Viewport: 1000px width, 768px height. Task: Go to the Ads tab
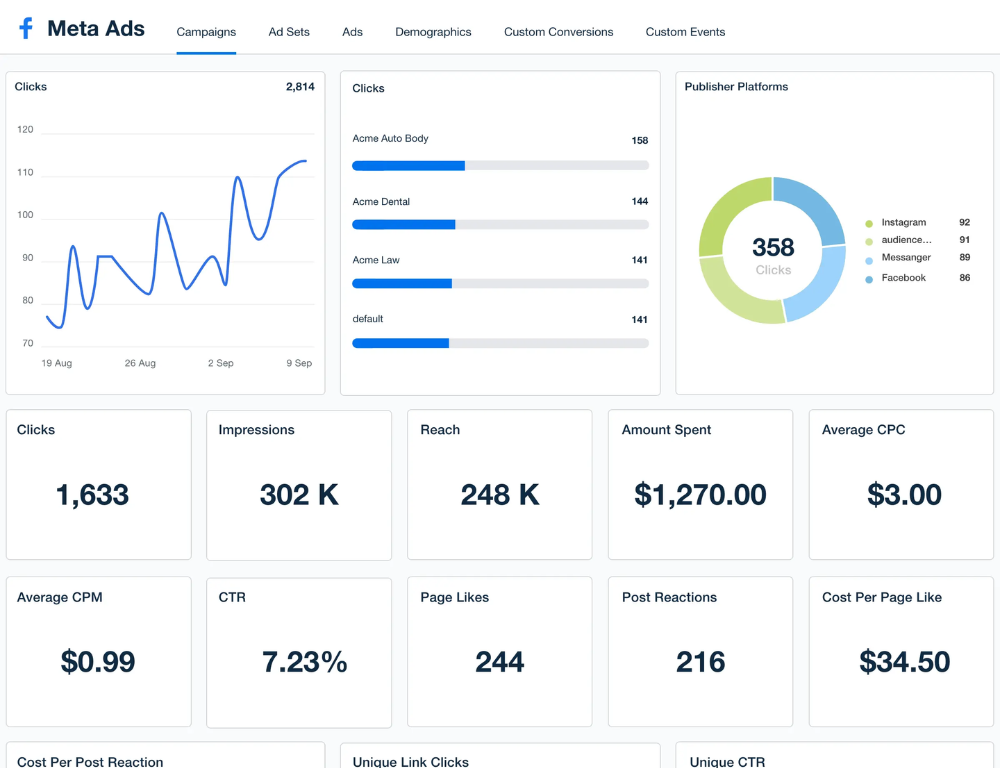coord(352,32)
